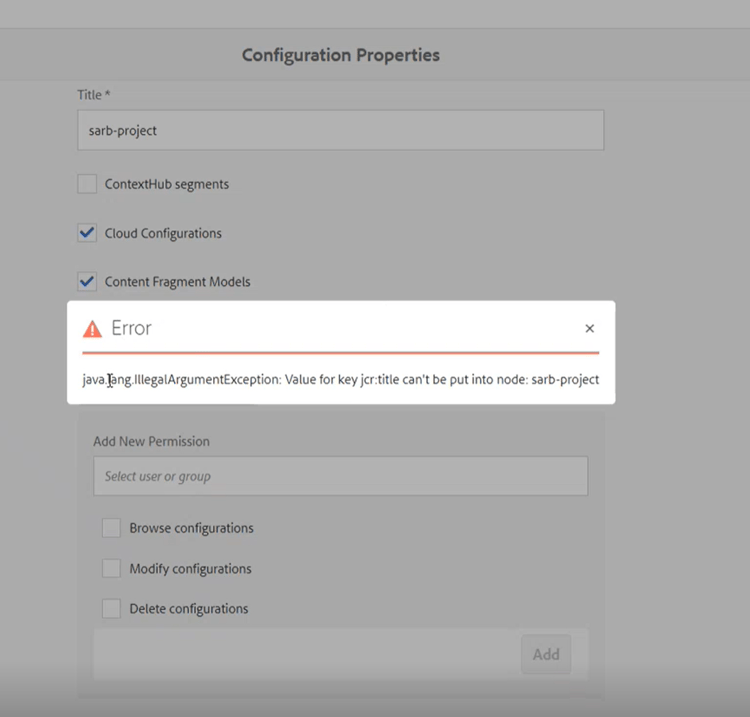Uncheck the Cloud Configurations checkbox
The width and height of the screenshot is (750, 717).
click(x=87, y=233)
